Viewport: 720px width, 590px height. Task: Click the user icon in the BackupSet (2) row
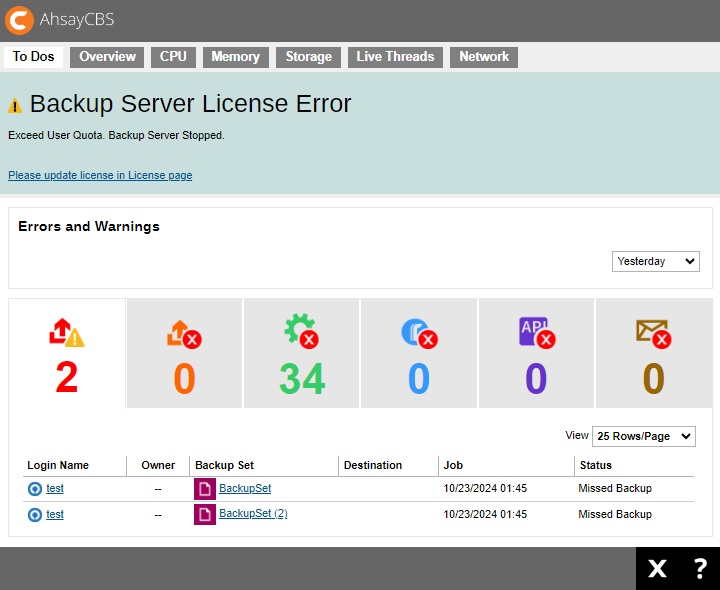pos(35,515)
